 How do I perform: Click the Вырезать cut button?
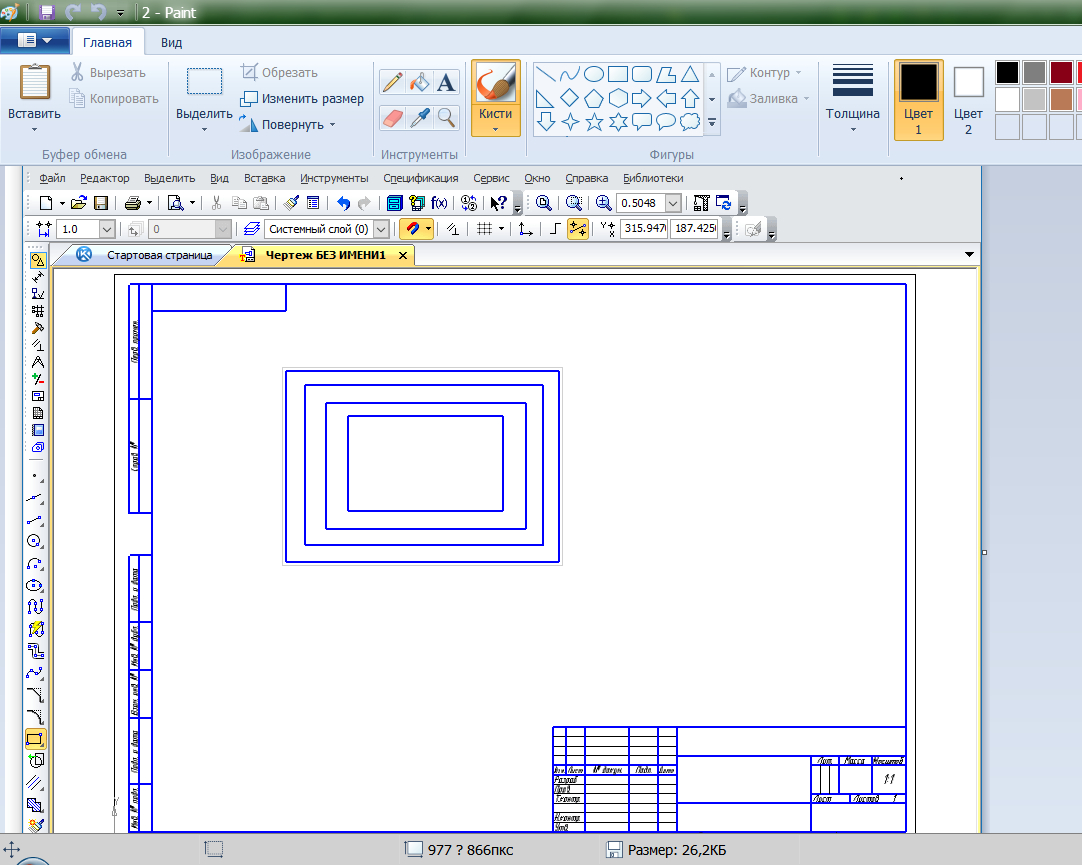pyautogui.click(x=108, y=72)
